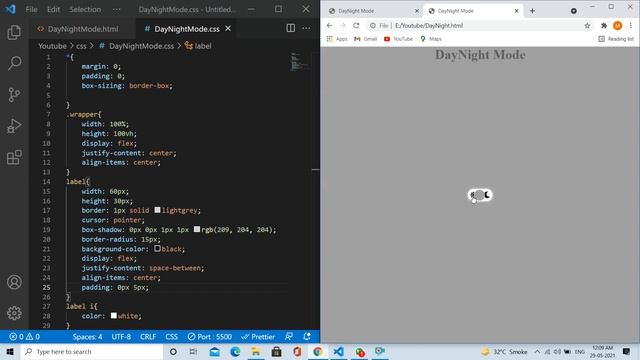Image resolution: width=640 pixels, height=360 pixels.
Task: Open Chrome profile avatar
Action: click(x=618, y=25)
